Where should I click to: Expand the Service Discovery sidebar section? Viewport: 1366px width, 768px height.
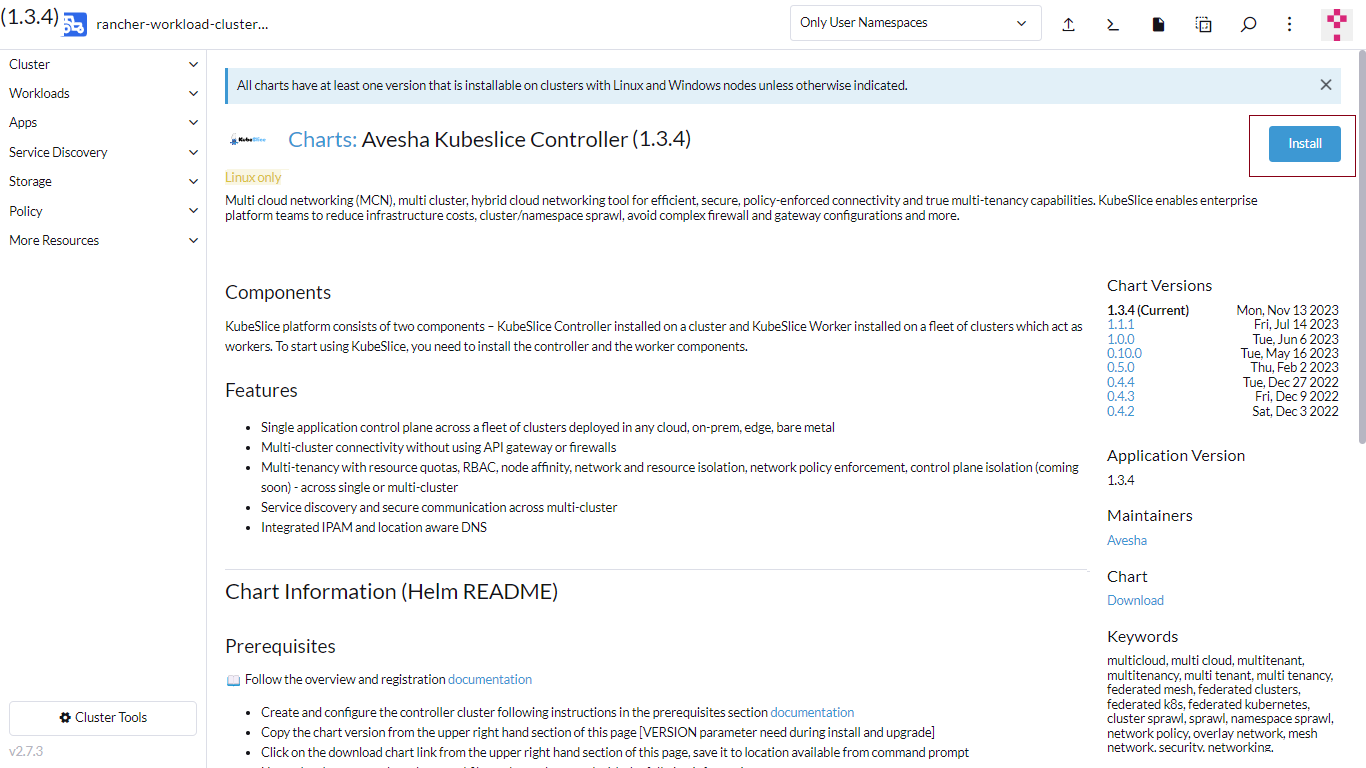pos(104,152)
